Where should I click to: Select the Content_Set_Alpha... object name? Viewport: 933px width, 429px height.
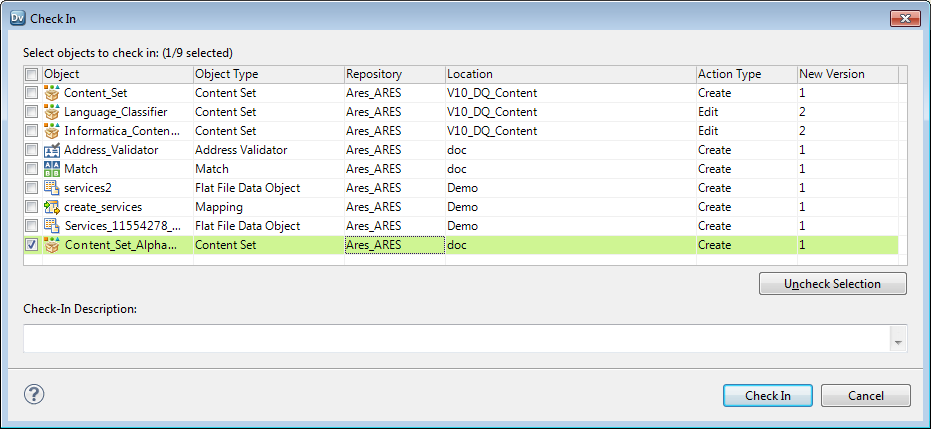(121, 245)
